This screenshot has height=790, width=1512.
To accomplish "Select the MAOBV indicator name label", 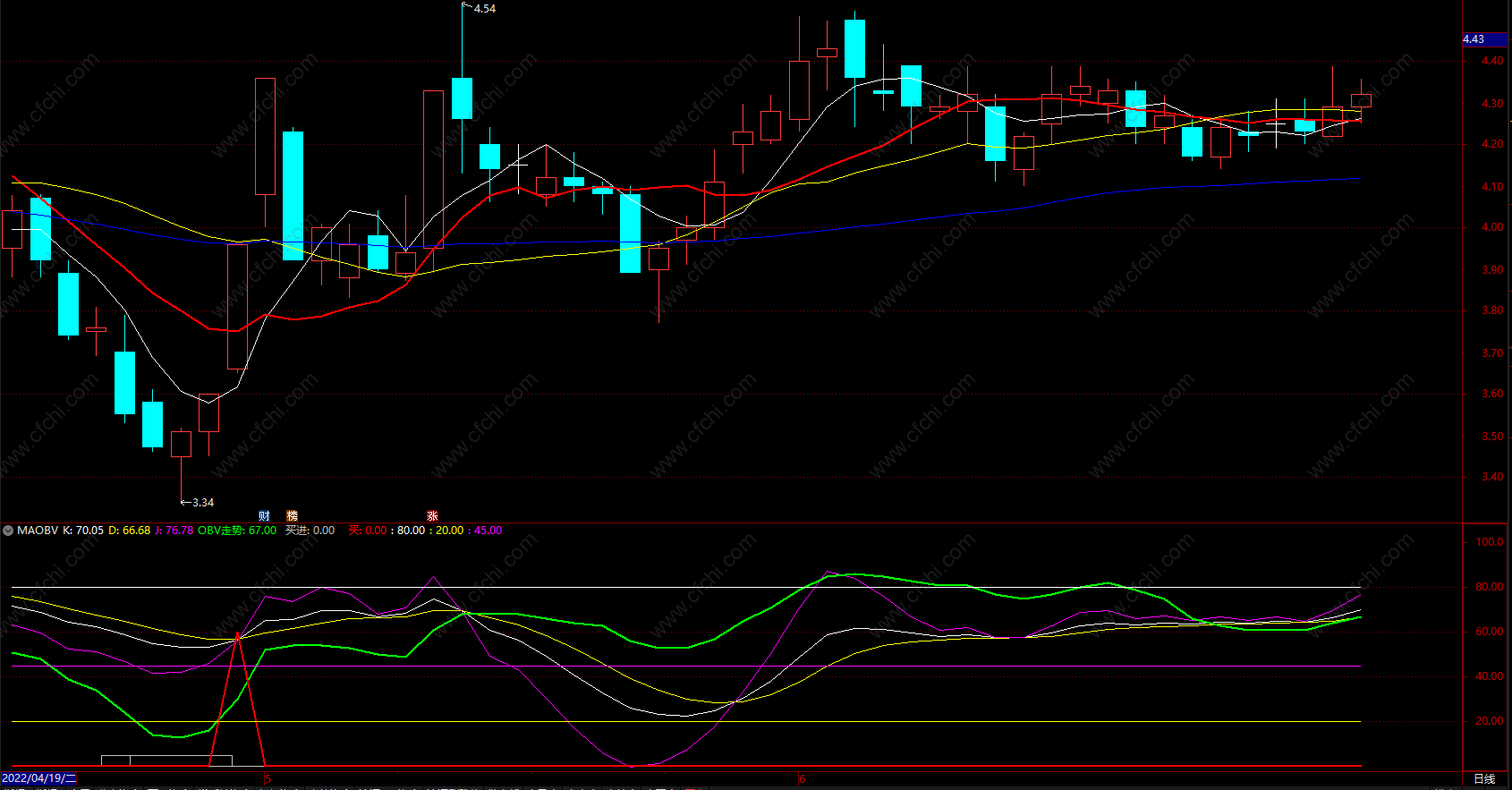I will 38,531.
